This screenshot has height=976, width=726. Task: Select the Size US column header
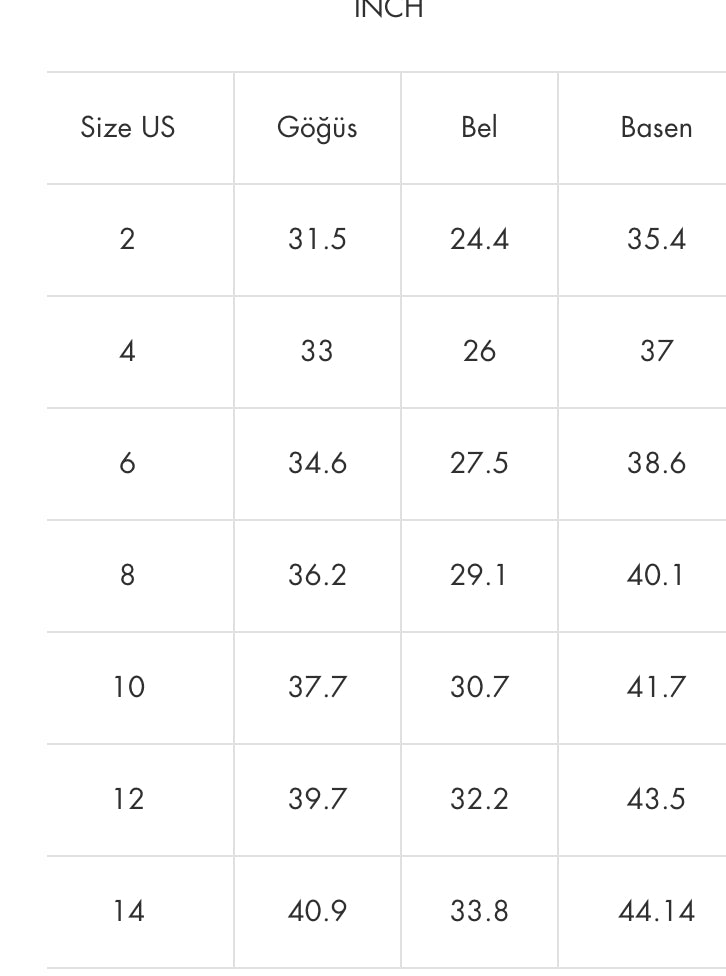(128, 128)
